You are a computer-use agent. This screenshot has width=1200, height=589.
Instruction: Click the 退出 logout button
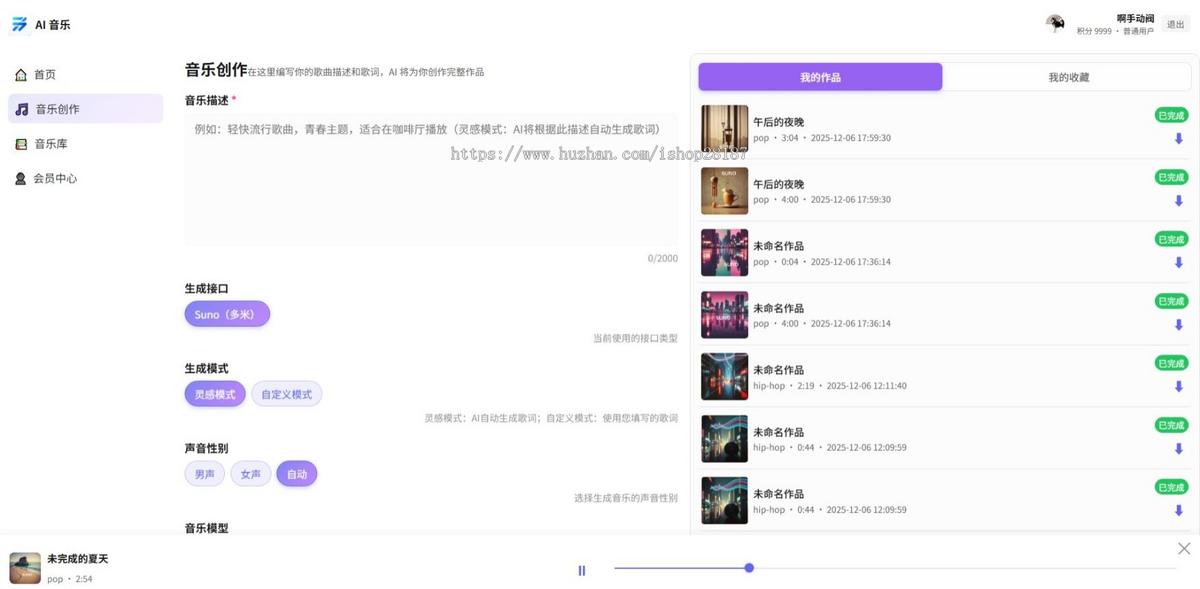(x=1175, y=23)
